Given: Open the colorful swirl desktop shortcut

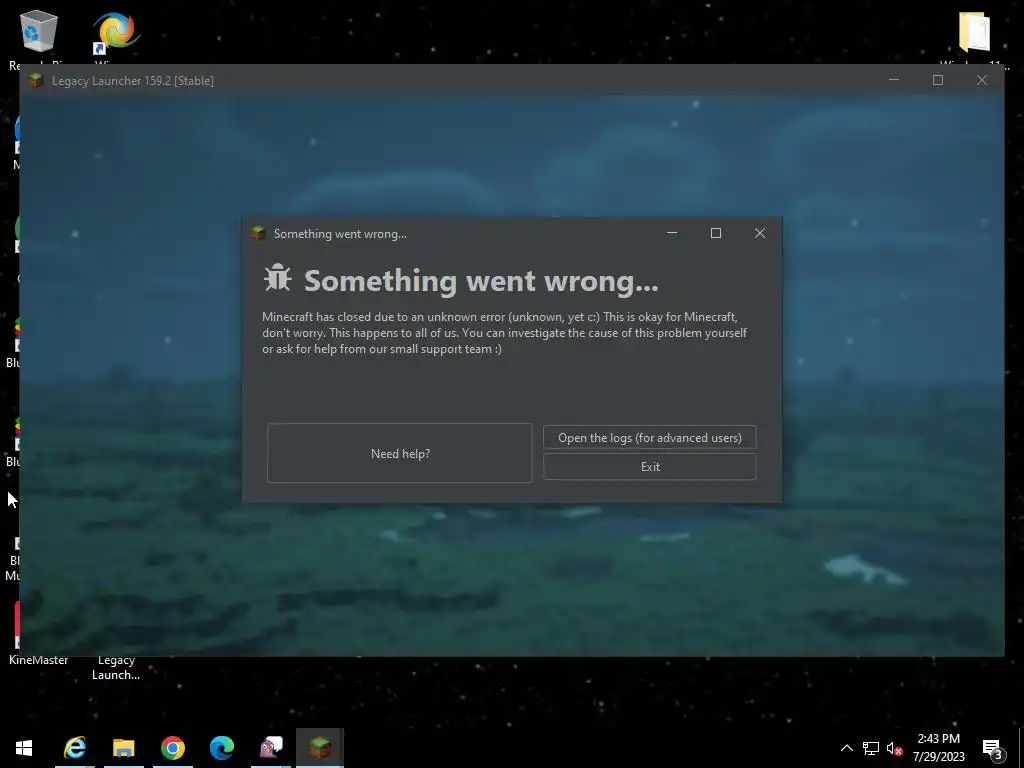Looking at the screenshot, I should pos(116,31).
